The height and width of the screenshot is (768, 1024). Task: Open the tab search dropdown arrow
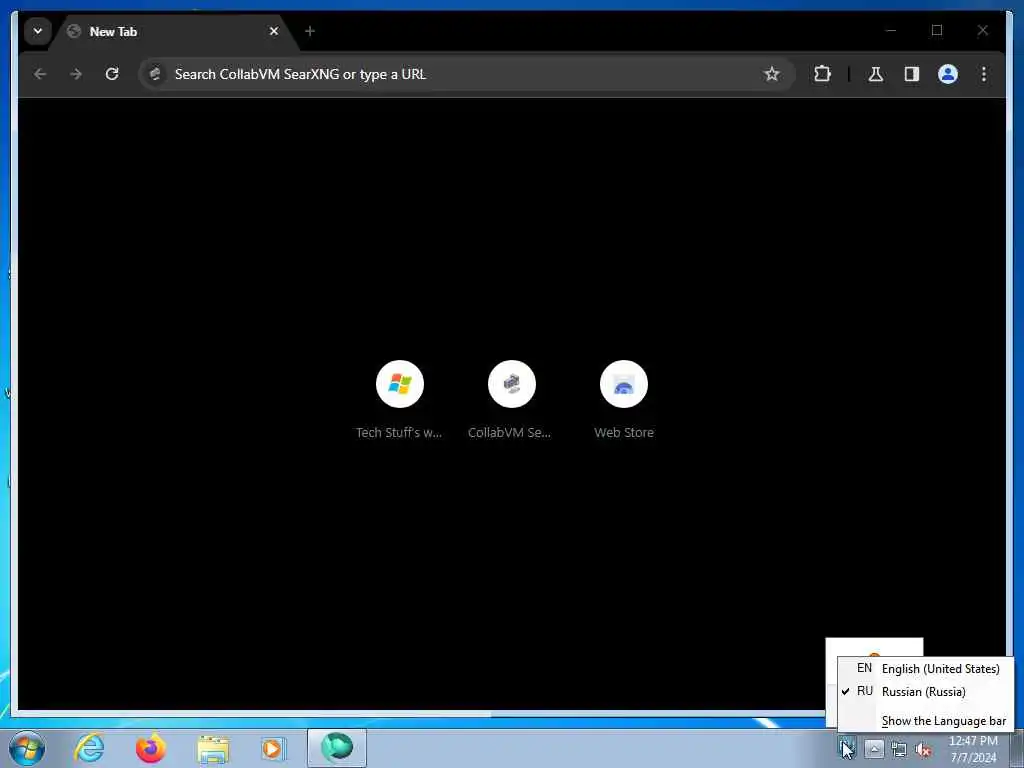pos(38,31)
